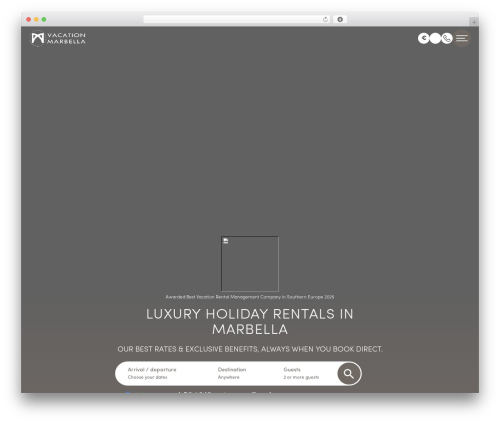Open the Guests selector
Viewport: 500px width, 423px height.
tap(301, 373)
